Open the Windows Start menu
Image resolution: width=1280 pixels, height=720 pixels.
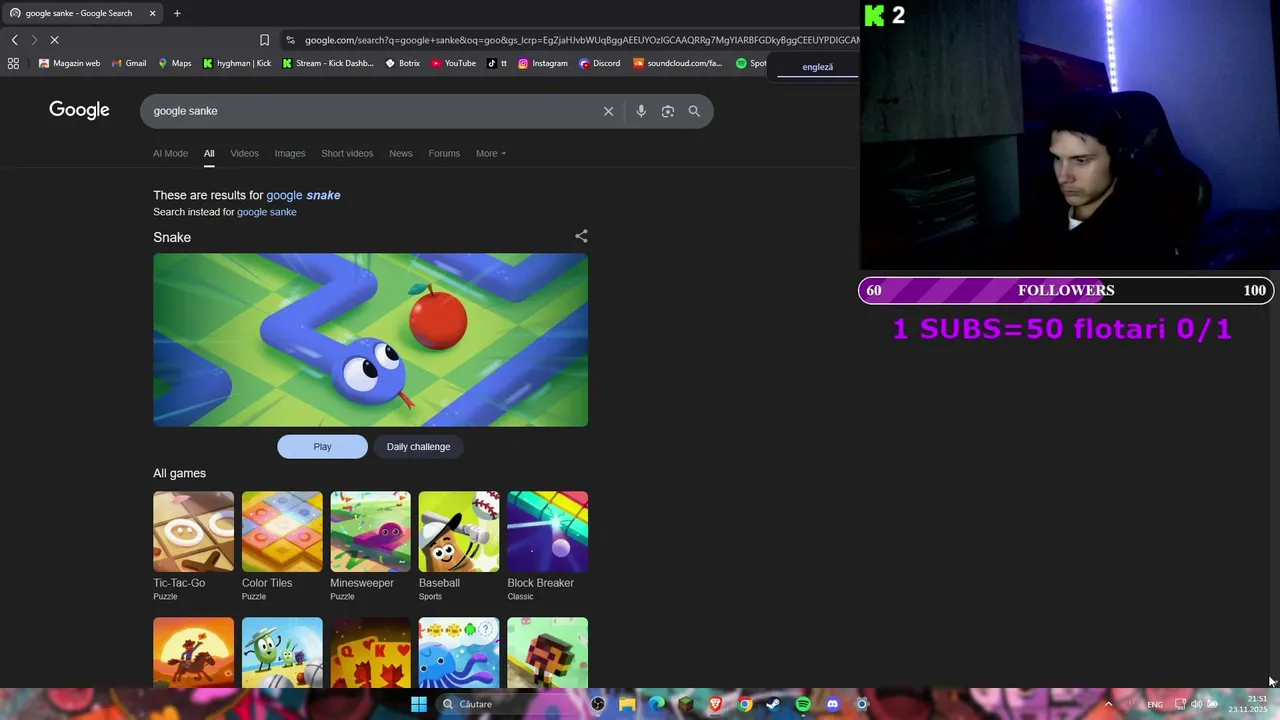419,704
